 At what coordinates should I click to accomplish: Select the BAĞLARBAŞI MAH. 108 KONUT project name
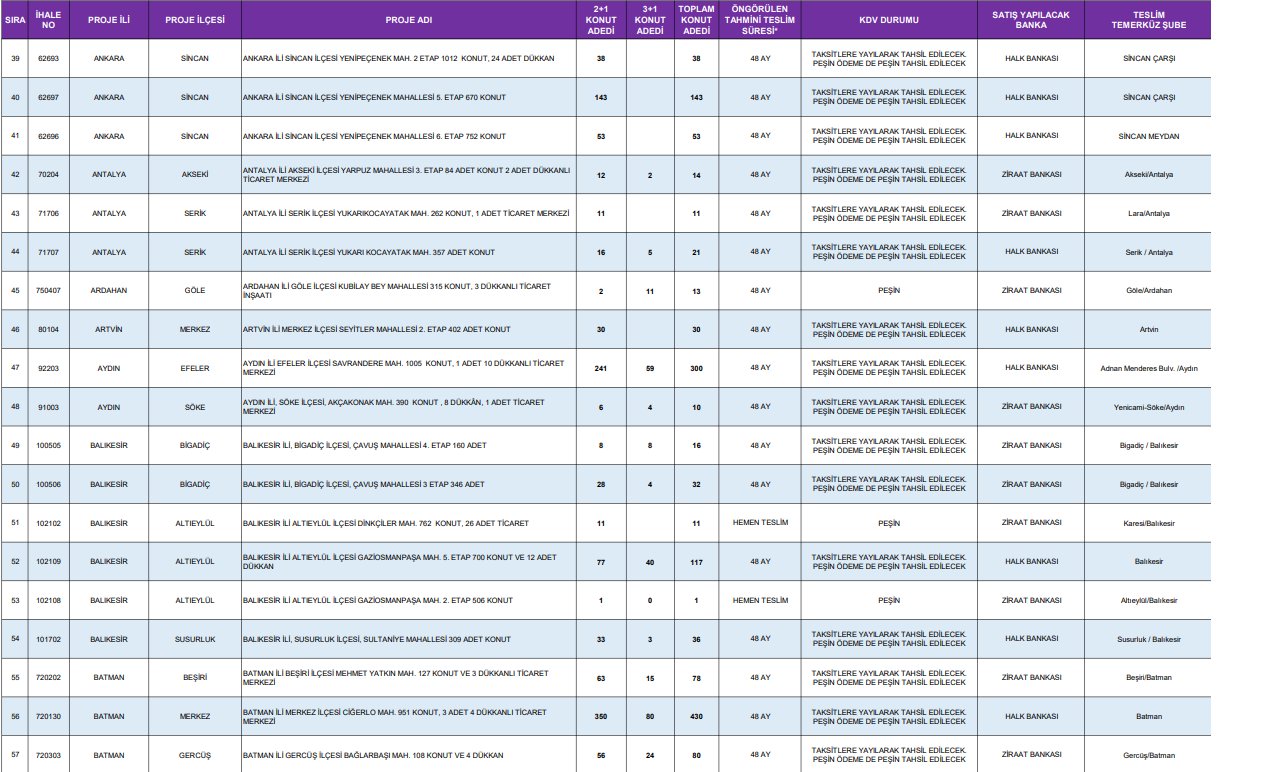click(373, 755)
